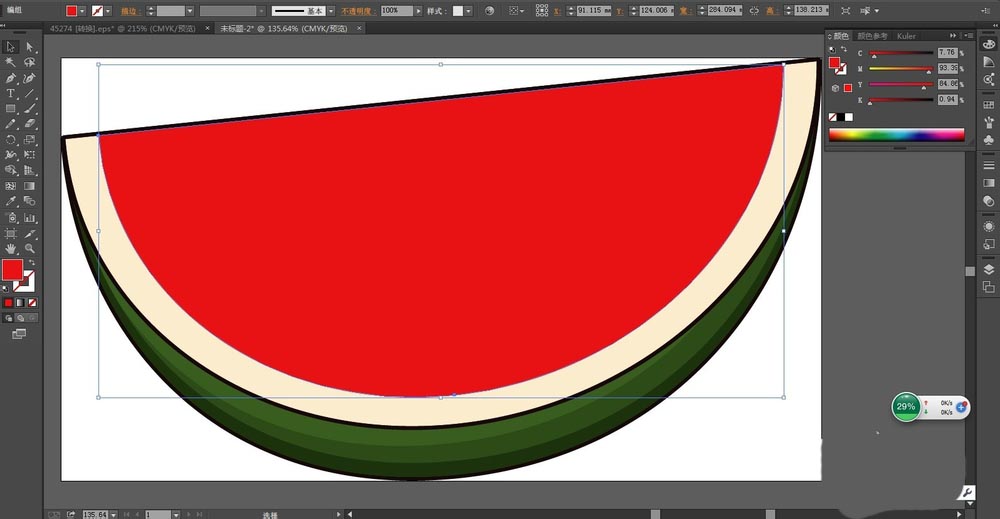Open stroke color dropdown in control bar

click(108, 11)
